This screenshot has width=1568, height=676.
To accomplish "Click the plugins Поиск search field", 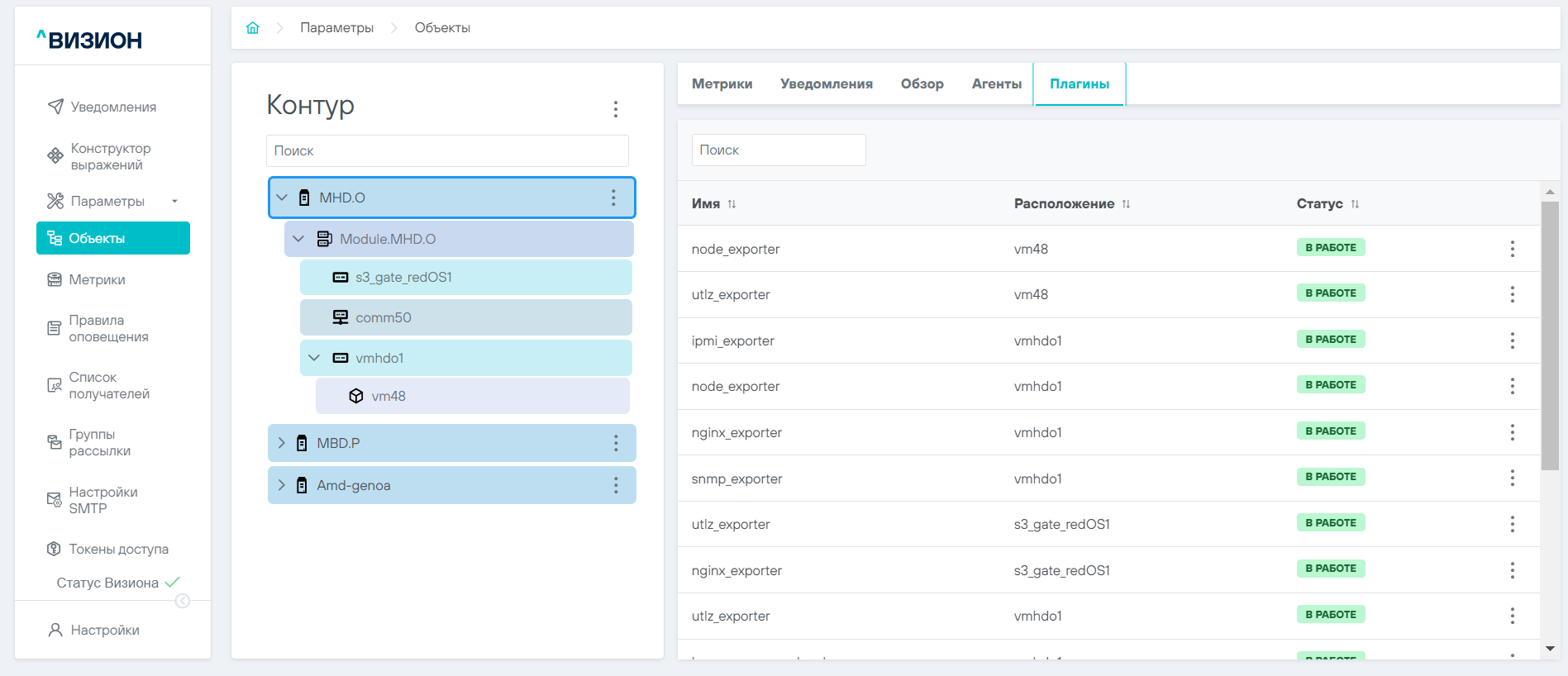I will (778, 150).
